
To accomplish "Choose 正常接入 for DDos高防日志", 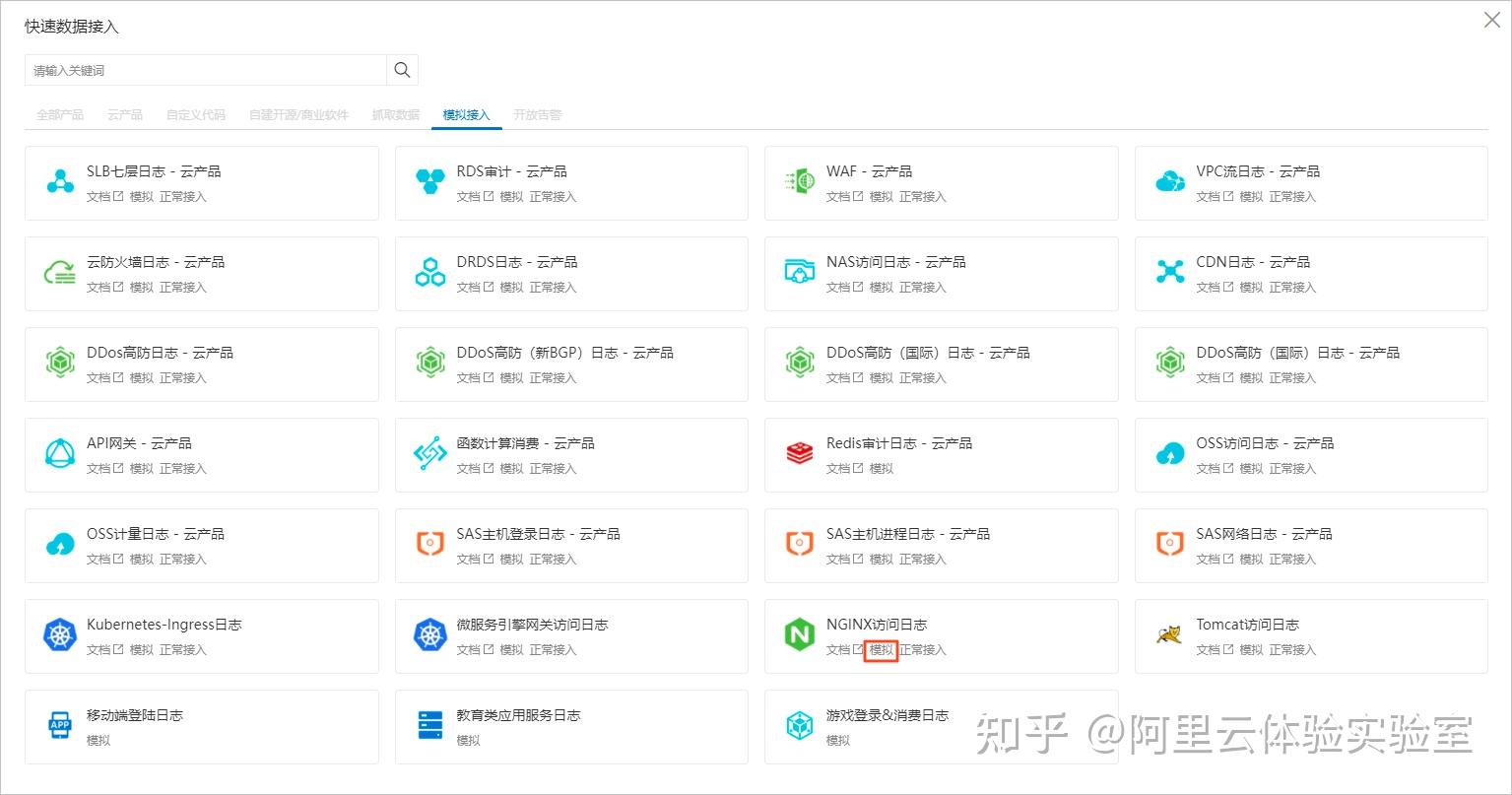I will click(x=183, y=378).
